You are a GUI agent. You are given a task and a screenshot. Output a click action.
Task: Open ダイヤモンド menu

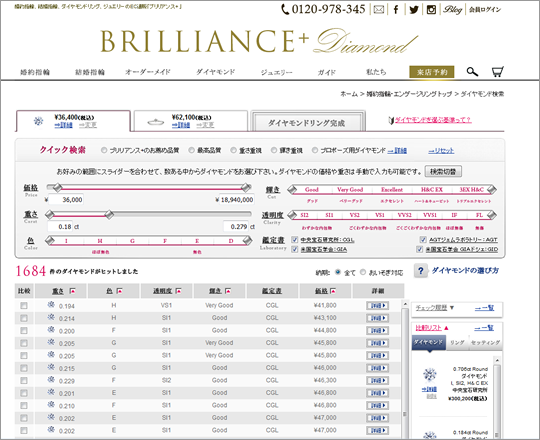216,72
